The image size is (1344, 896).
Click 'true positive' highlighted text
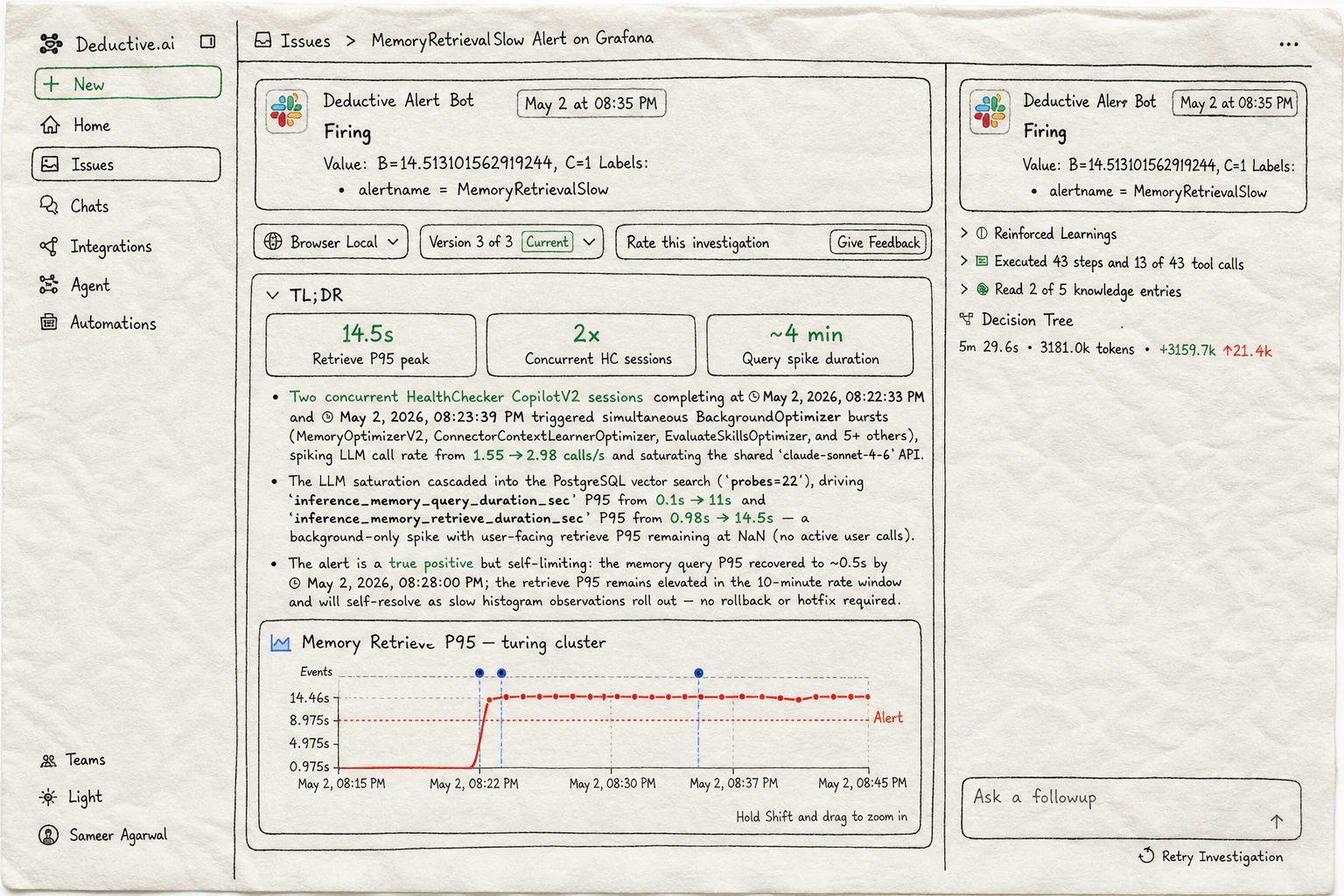[430, 563]
